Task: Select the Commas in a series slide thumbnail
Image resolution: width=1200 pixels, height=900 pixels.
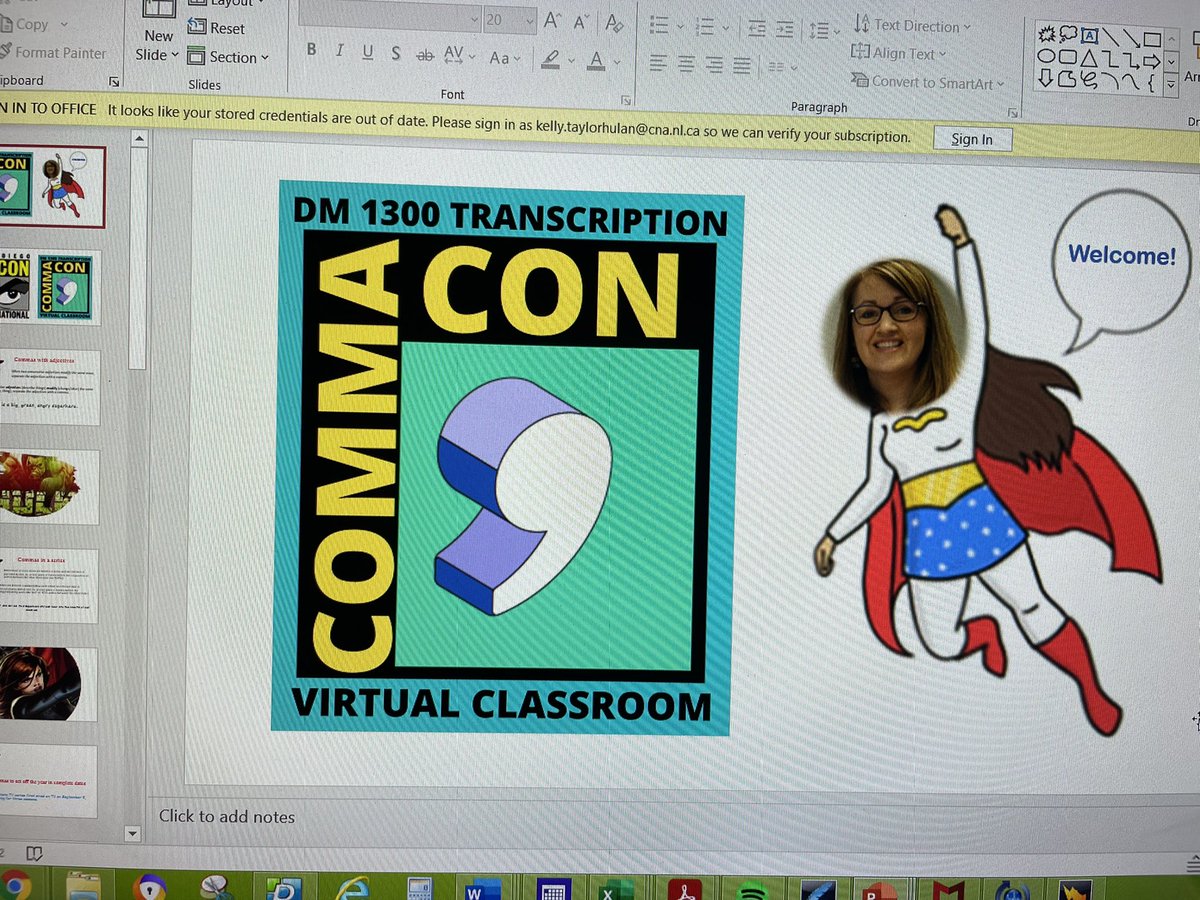Action: [49, 586]
